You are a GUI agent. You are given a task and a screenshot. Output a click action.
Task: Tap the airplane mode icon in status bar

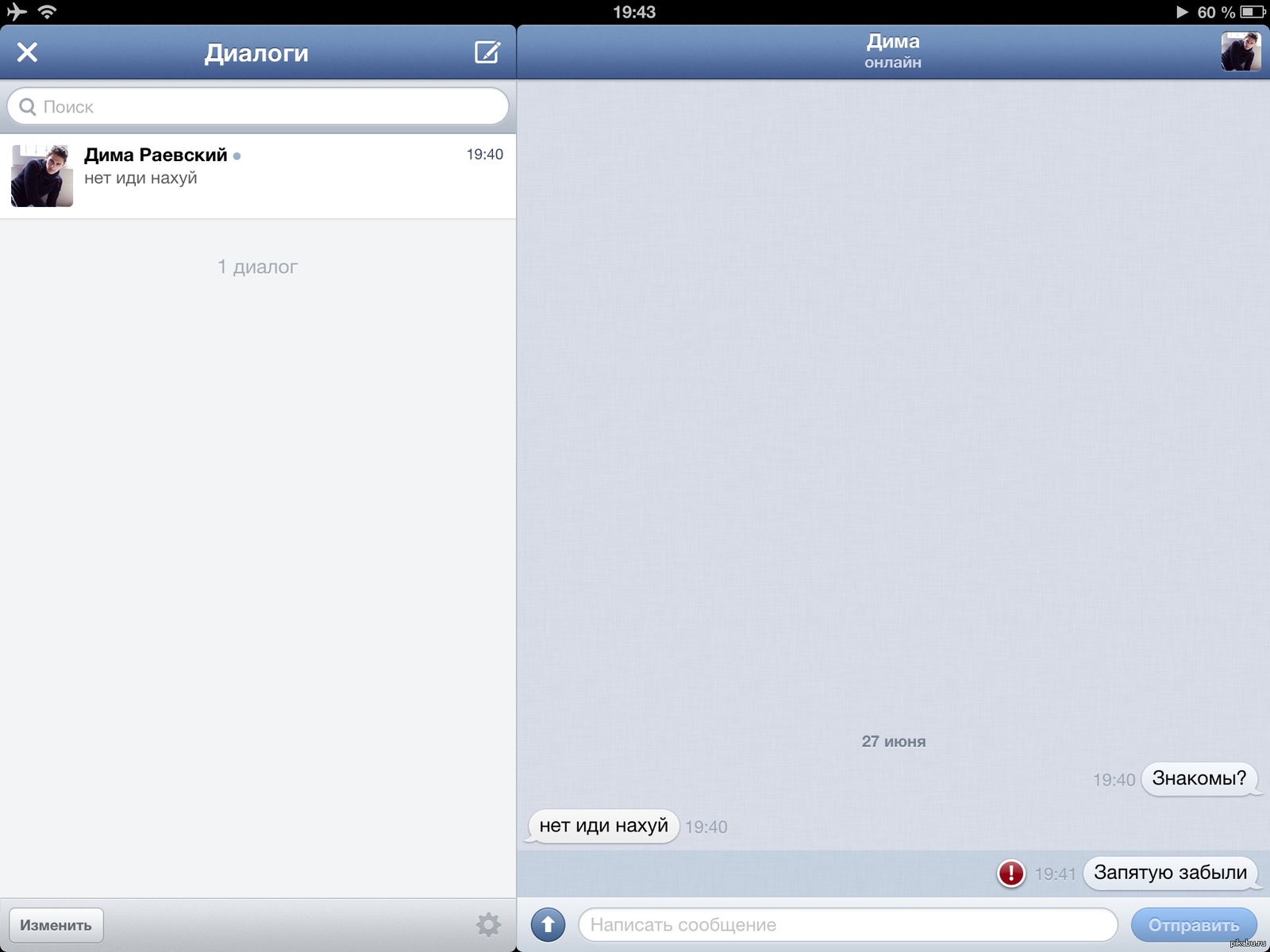pos(17,12)
